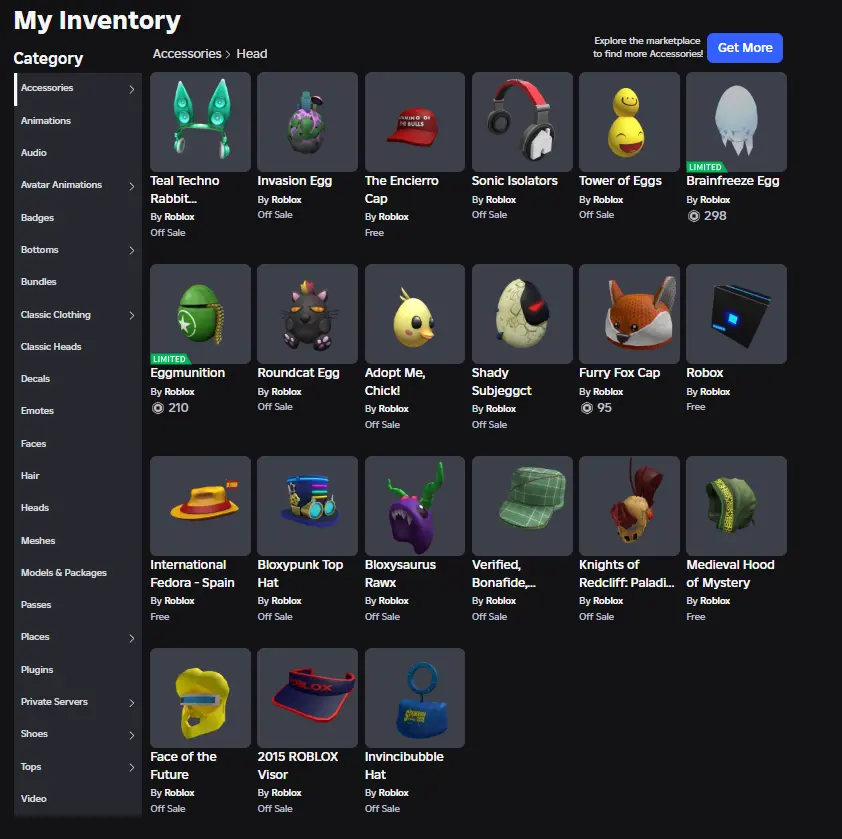Open the Furry Fox Cap title link
Viewport: 842px width, 839px height.
(x=619, y=373)
